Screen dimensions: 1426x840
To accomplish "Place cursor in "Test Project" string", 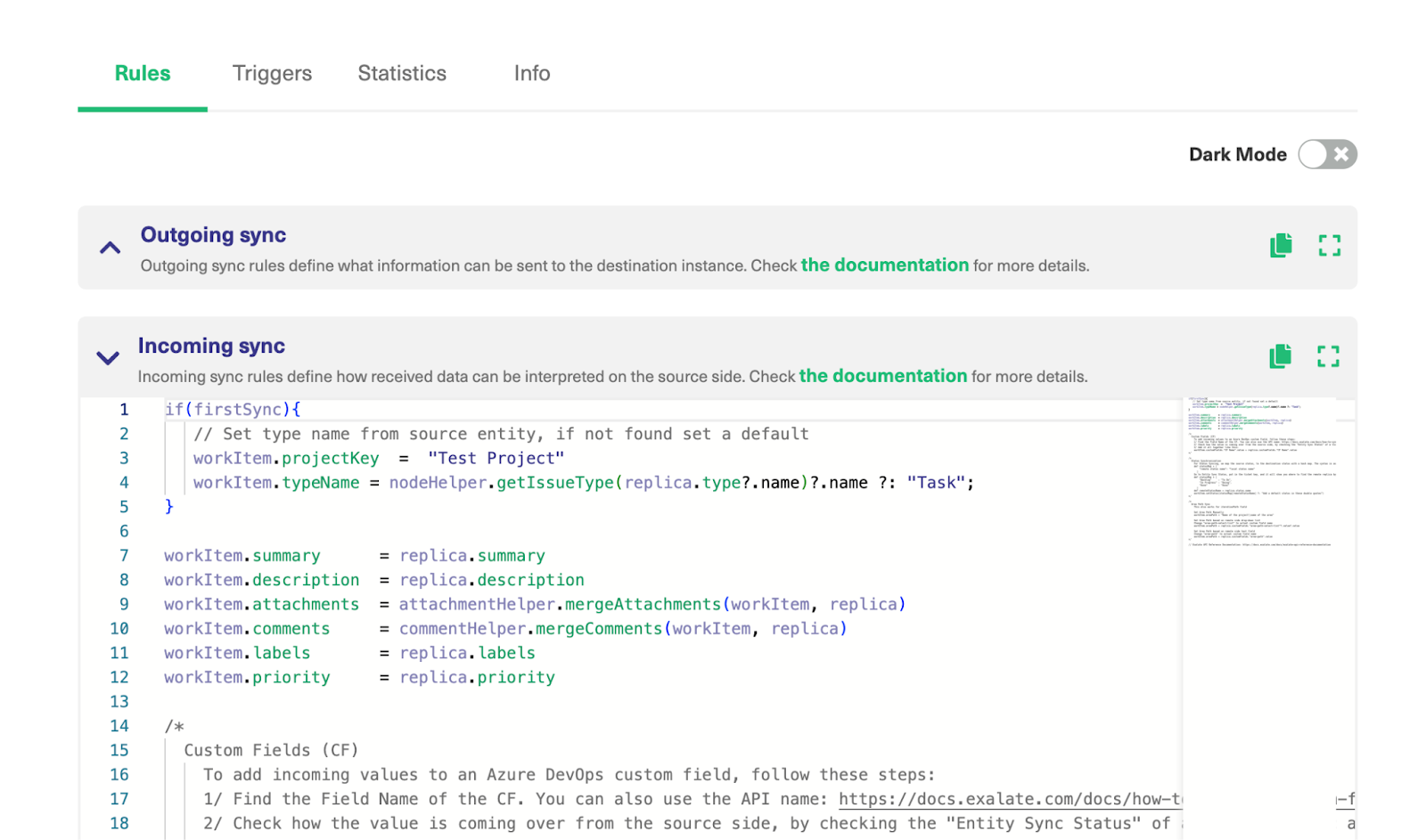I will [496, 459].
